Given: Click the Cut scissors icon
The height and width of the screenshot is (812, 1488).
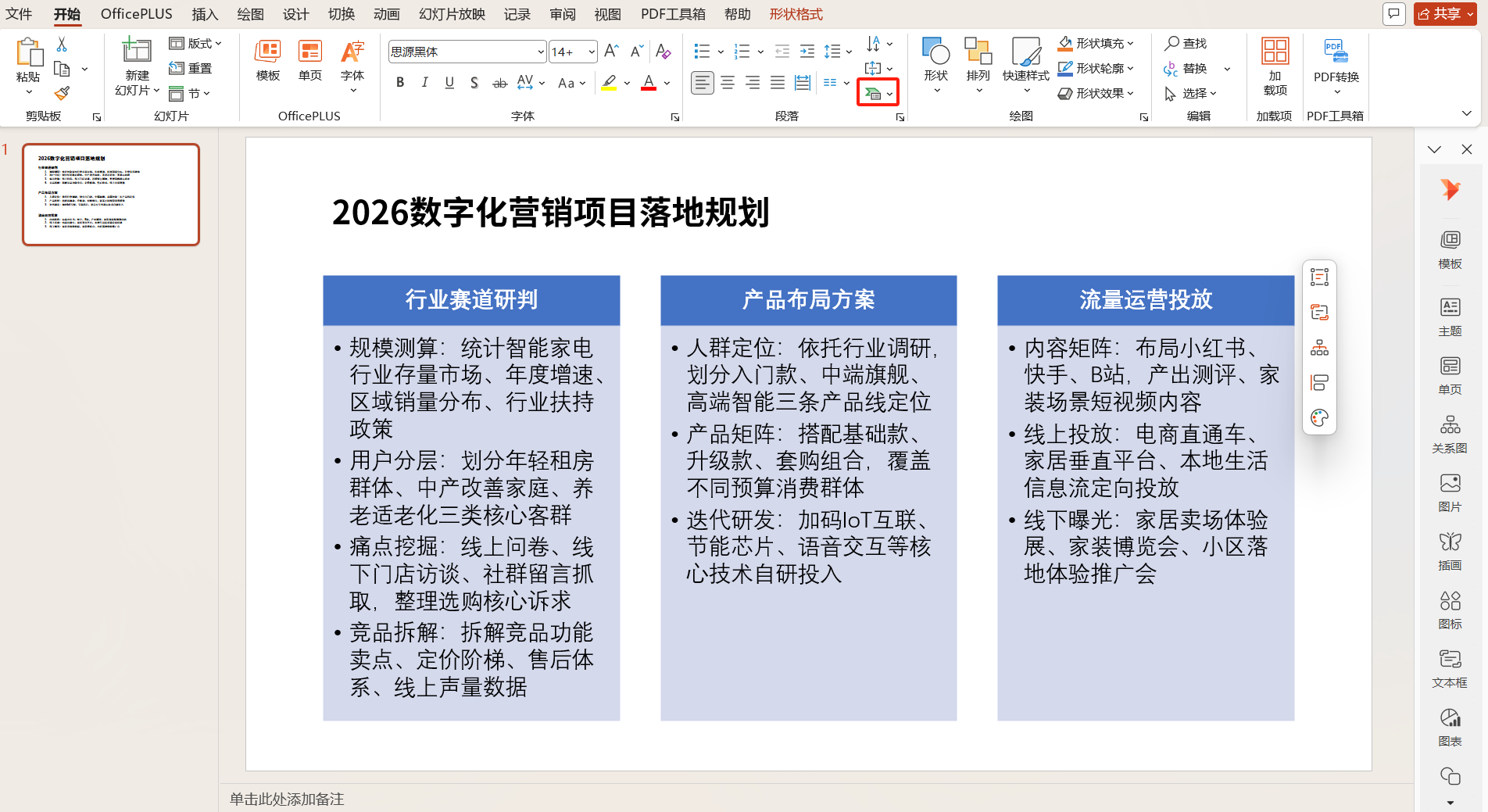Looking at the screenshot, I should (x=62, y=45).
